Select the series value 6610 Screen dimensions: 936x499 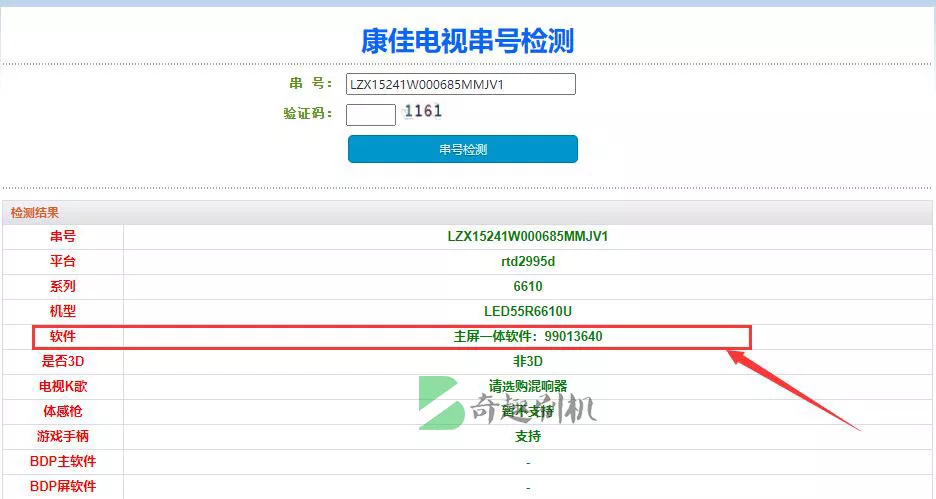(528, 287)
